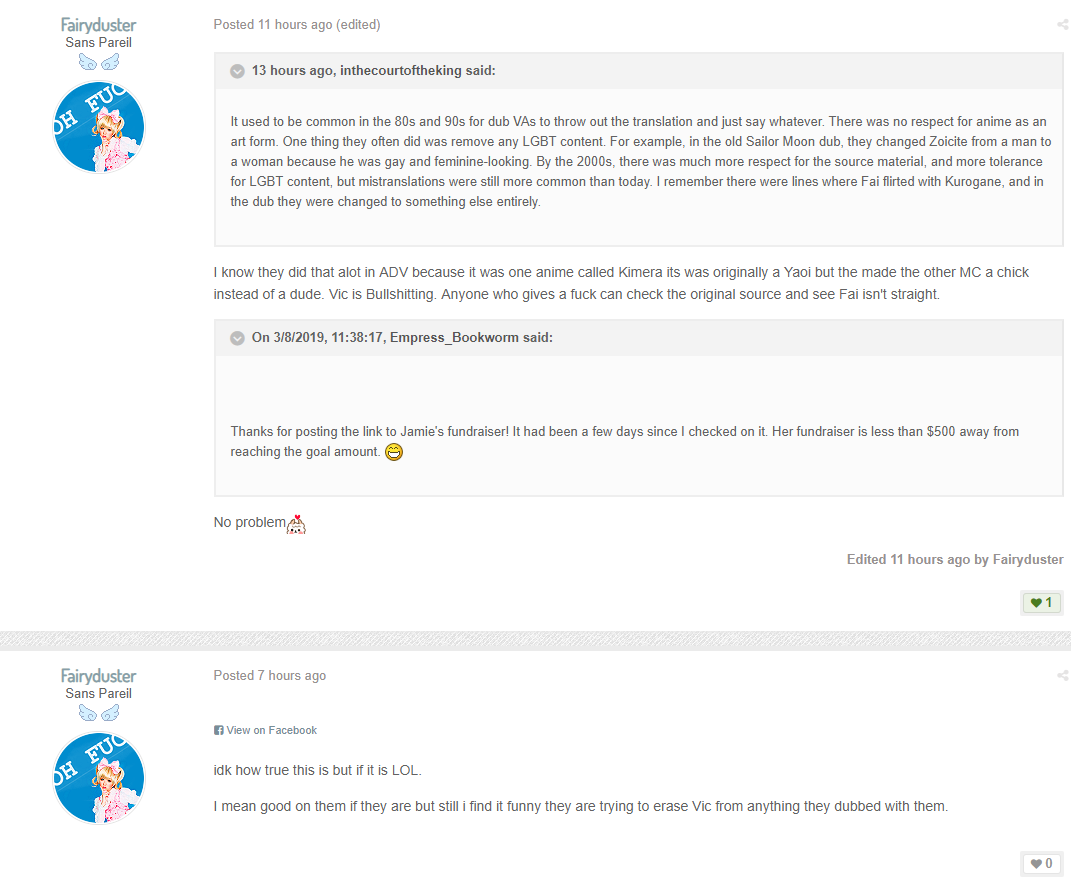Click the grinning emoji in Empress_Bookworm quote
The height and width of the screenshot is (877, 1071).
[394, 451]
